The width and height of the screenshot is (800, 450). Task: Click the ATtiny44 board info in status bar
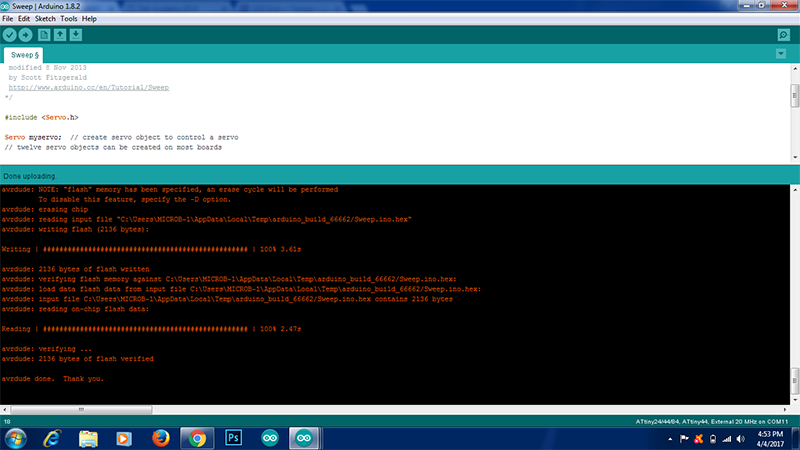(x=712, y=422)
